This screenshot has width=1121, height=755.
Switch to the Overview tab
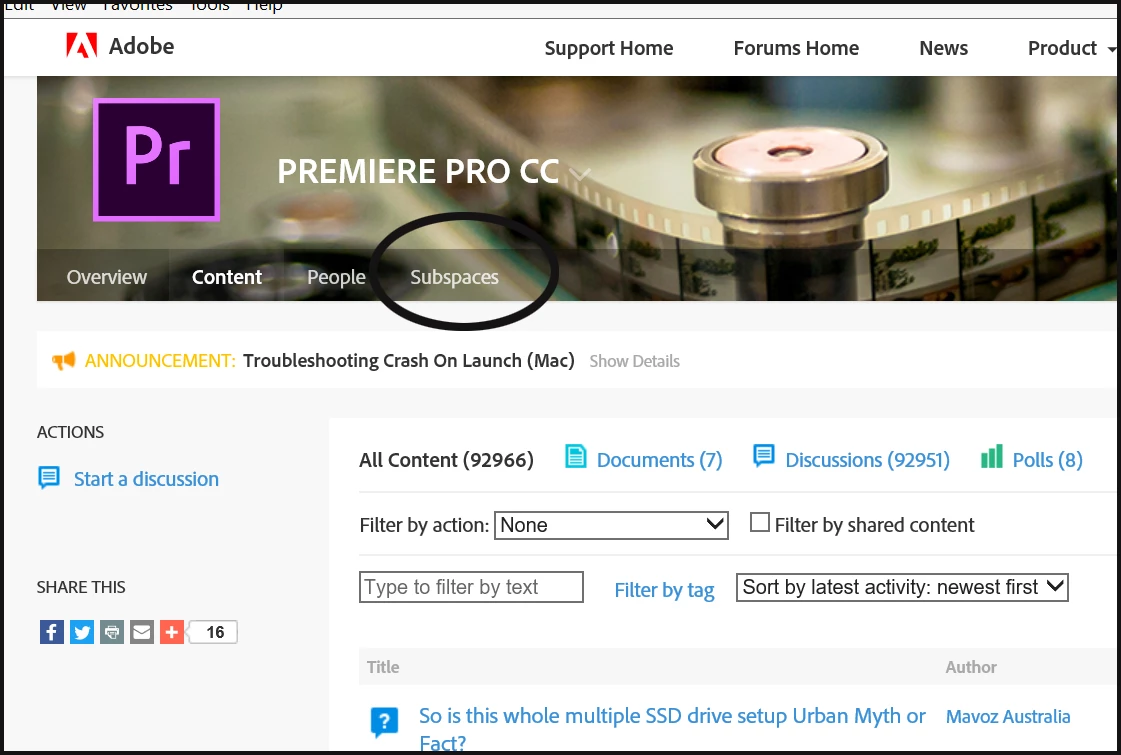pos(107,277)
